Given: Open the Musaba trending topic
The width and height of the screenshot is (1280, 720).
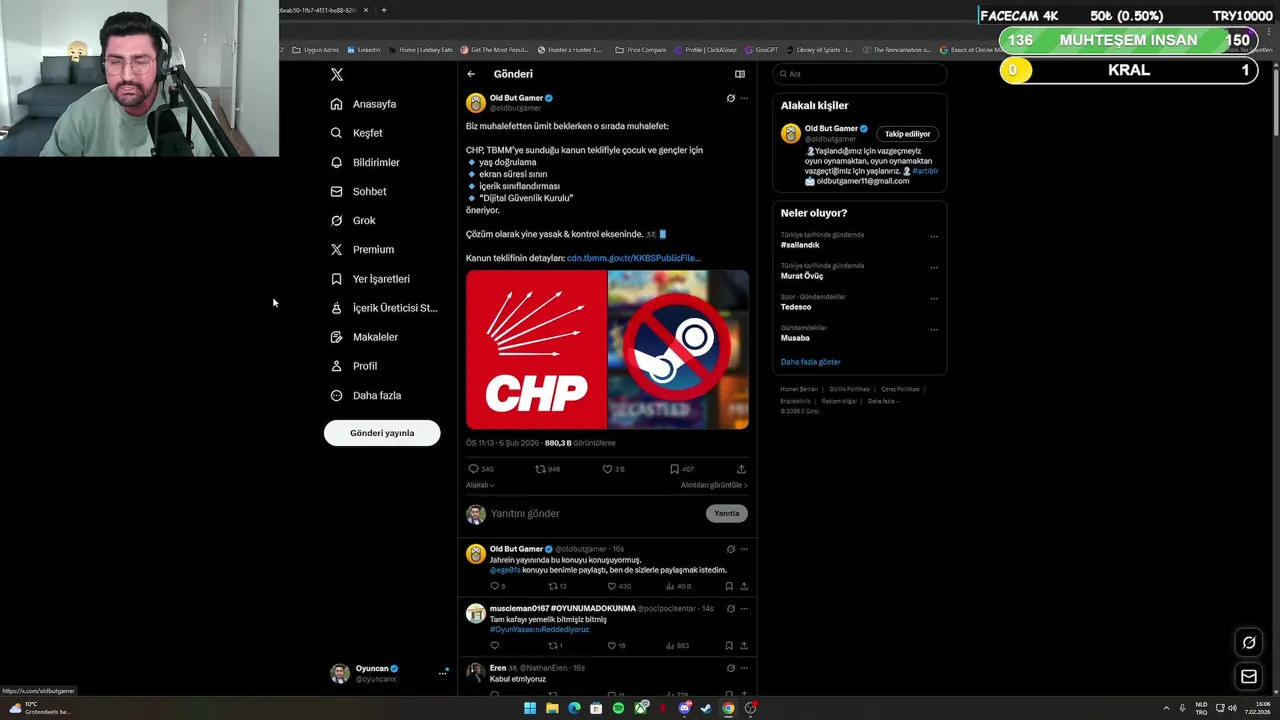Looking at the screenshot, I should [x=795, y=338].
